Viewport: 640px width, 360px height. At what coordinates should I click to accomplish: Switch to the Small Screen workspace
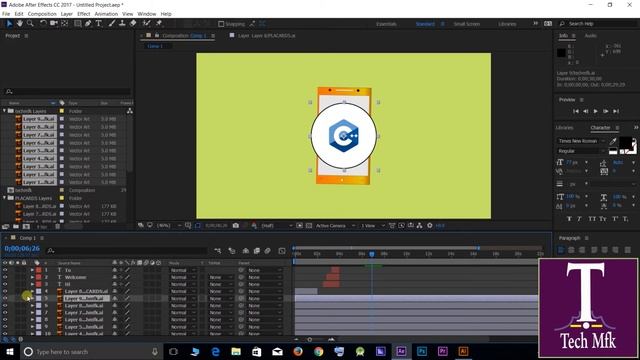tap(467, 24)
